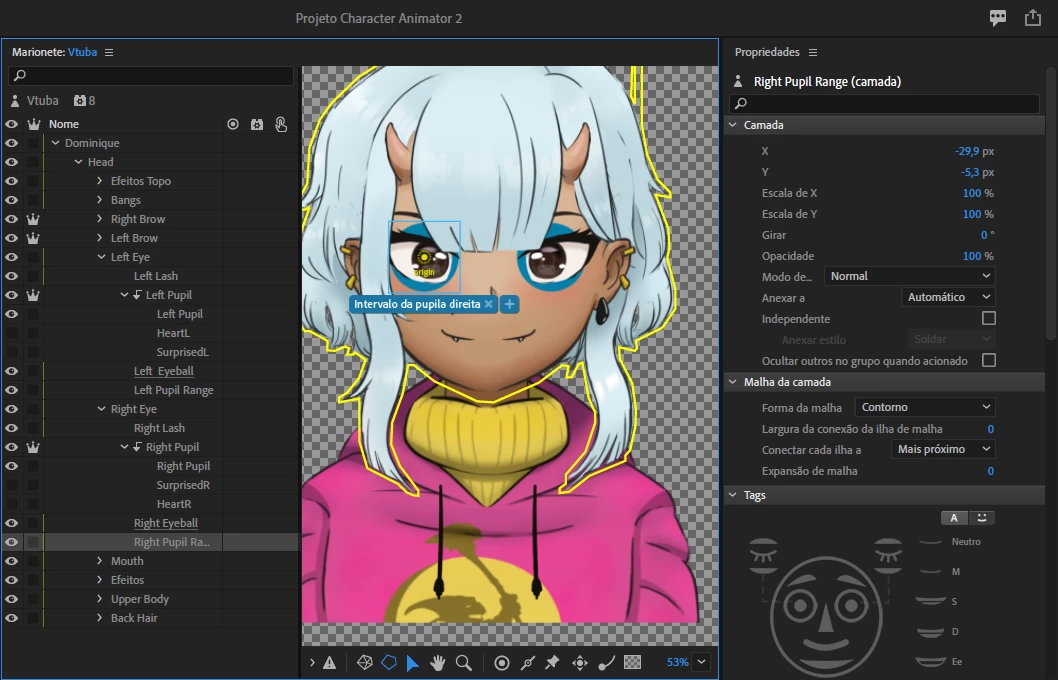Select the Right Lash layer

[159, 428]
